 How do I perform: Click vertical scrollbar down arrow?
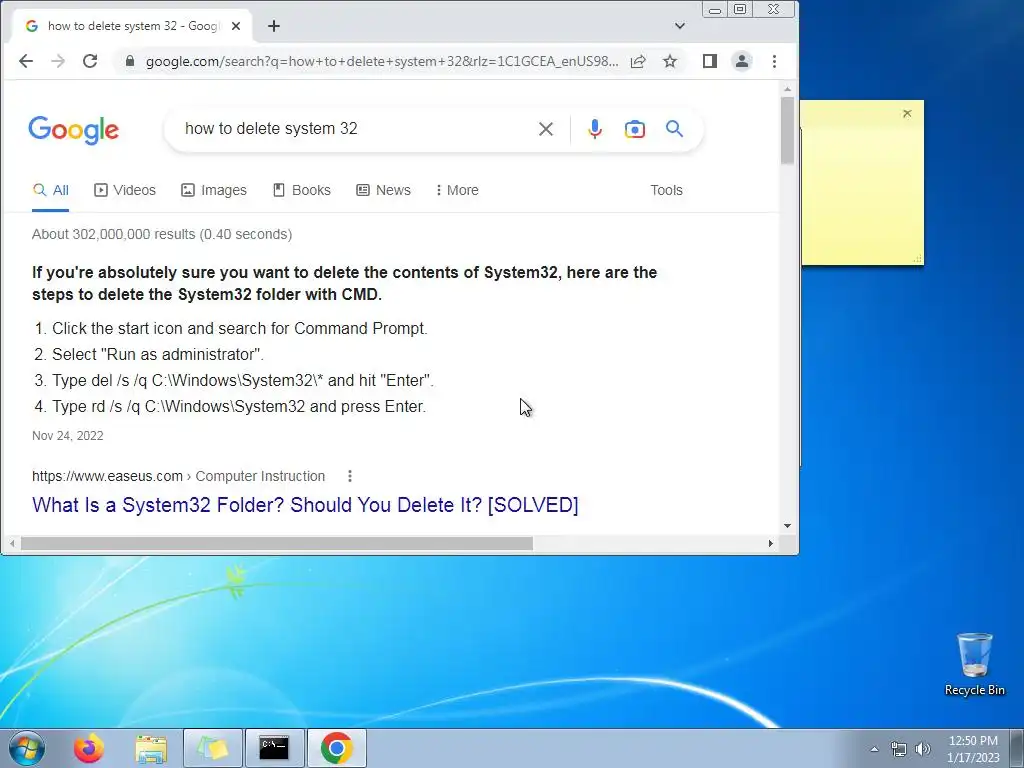787,526
